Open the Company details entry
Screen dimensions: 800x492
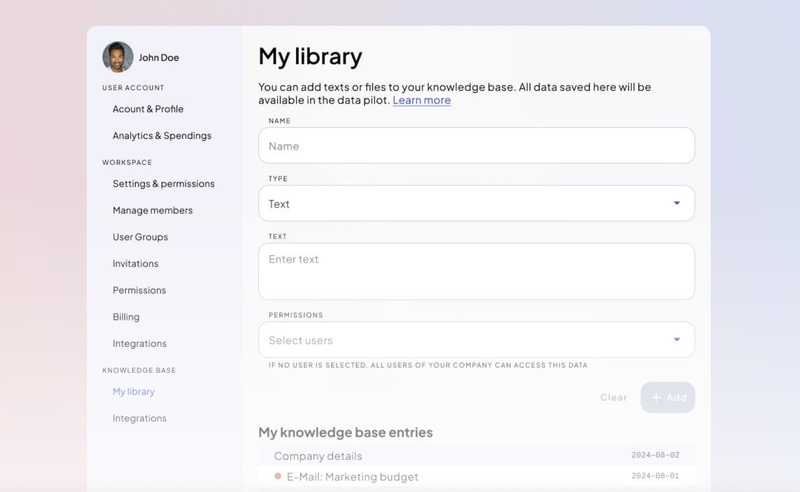pos(317,456)
